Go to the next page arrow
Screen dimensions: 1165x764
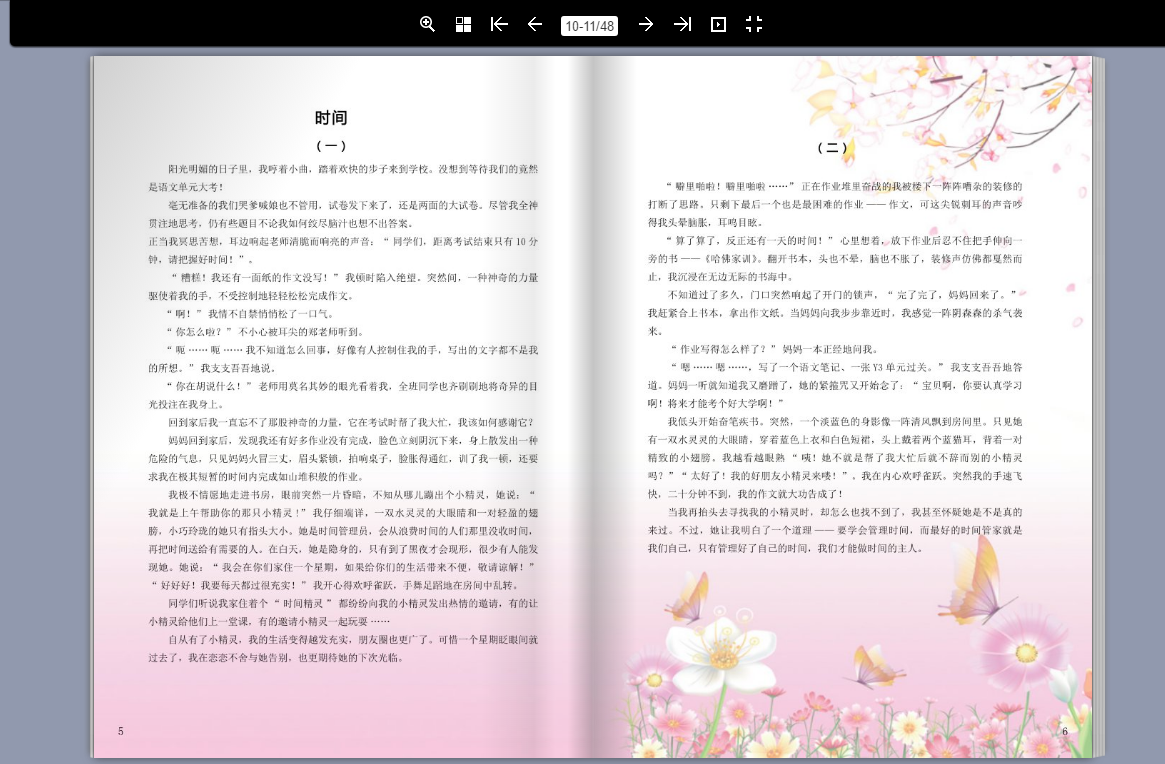pyautogui.click(x=646, y=25)
